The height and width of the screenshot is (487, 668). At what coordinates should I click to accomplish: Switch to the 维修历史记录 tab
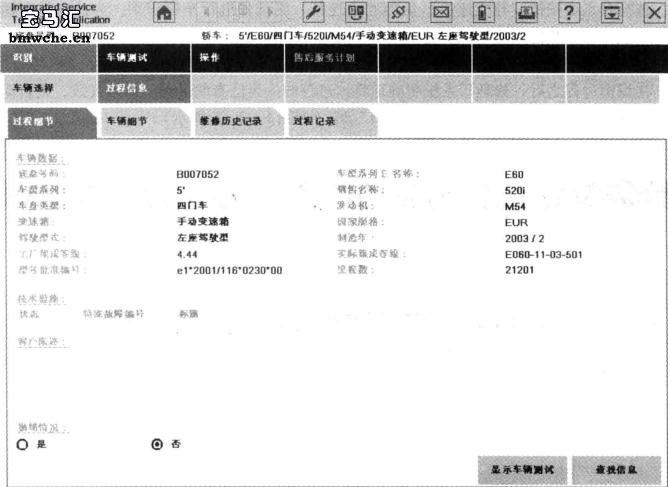click(239, 122)
